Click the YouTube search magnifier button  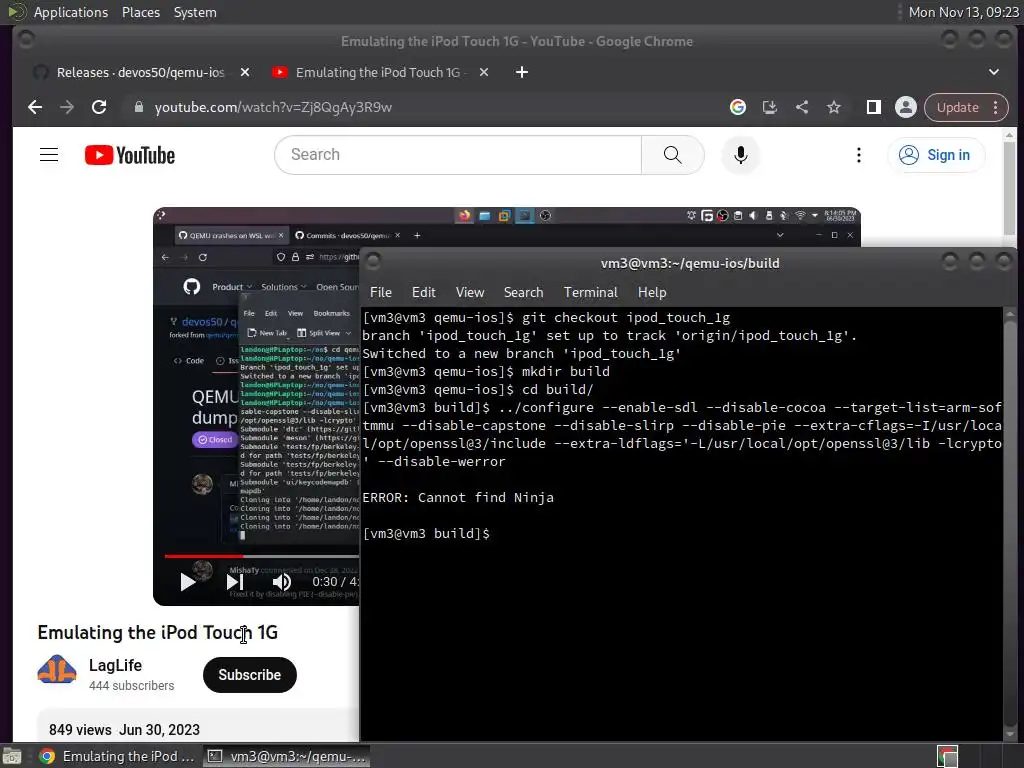click(673, 155)
